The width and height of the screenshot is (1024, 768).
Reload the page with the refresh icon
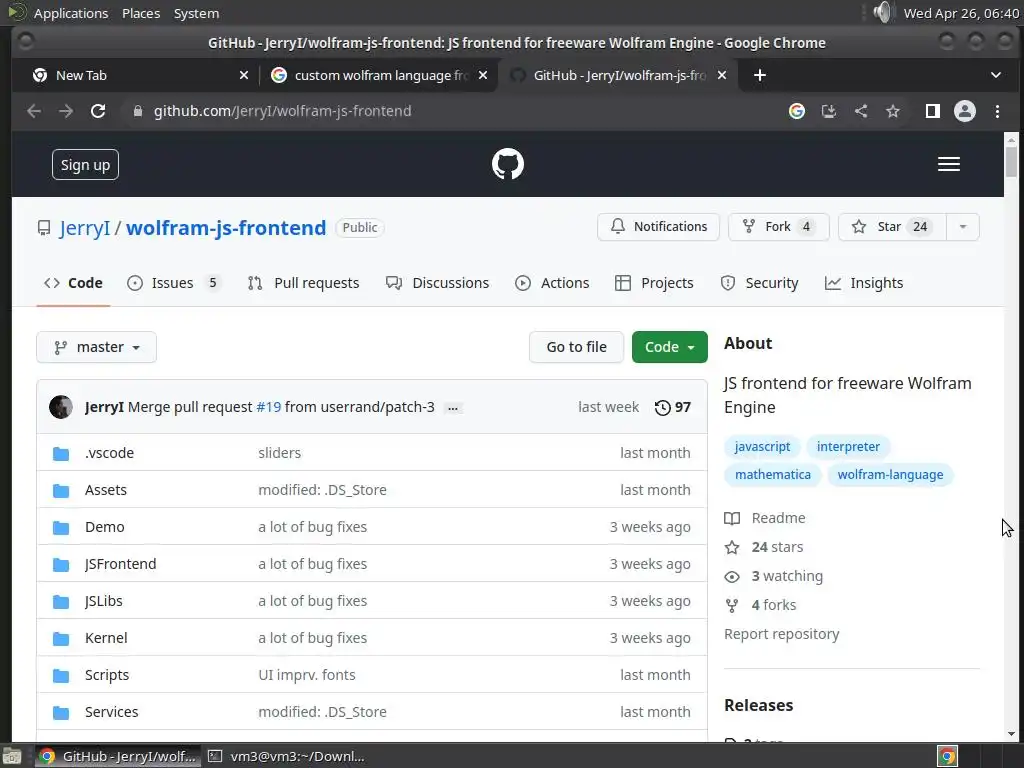click(98, 111)
